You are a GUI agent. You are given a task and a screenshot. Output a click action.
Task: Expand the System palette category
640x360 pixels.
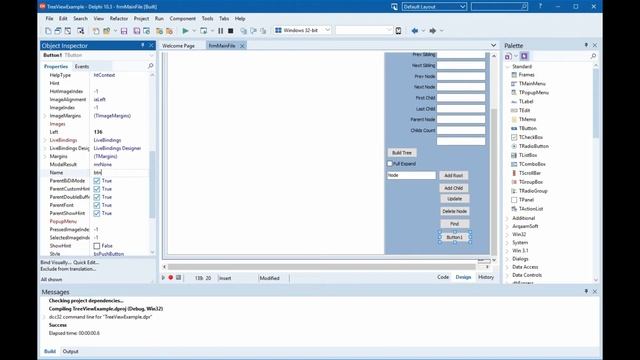pos(507,243)
